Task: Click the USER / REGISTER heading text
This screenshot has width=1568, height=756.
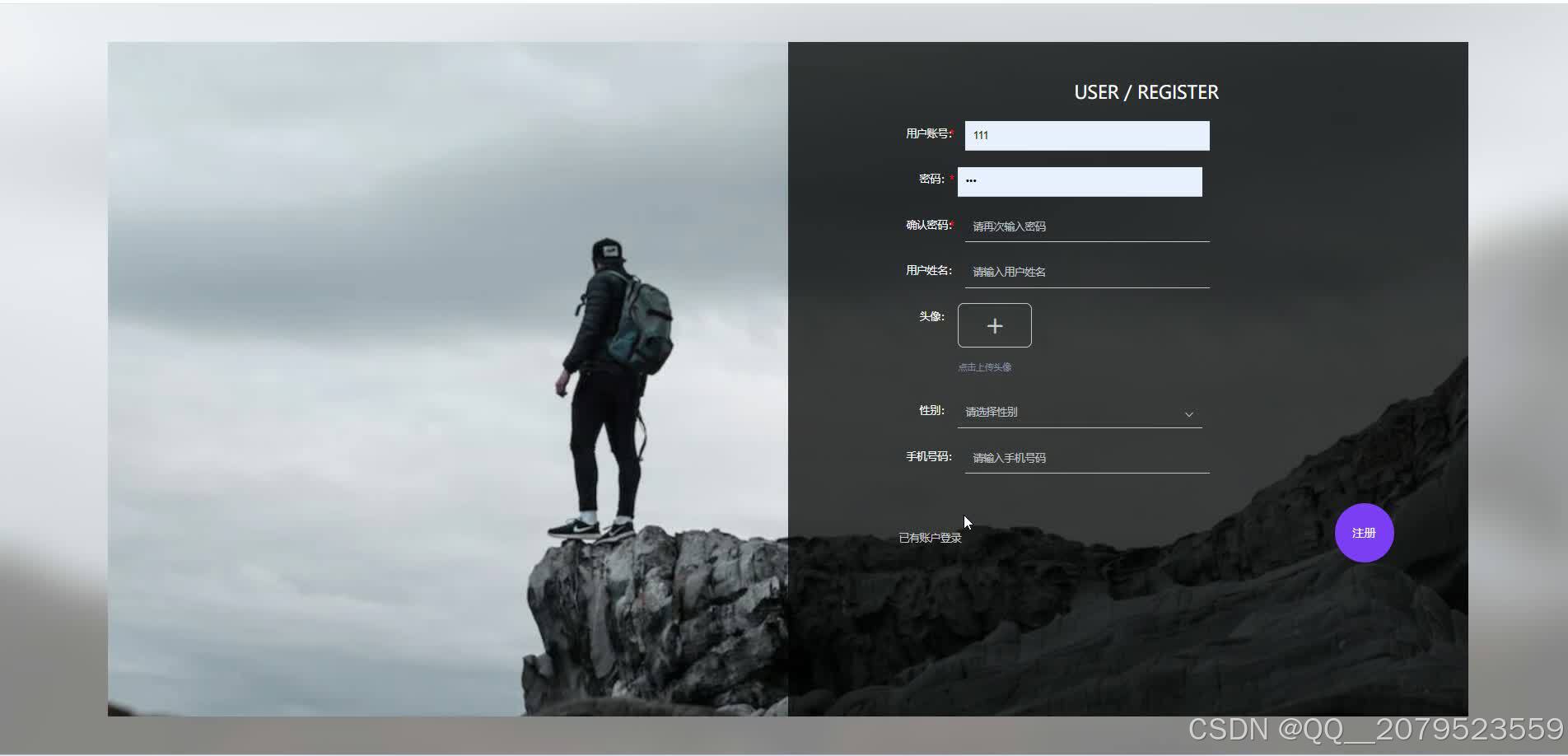Action: point(1146,92)
